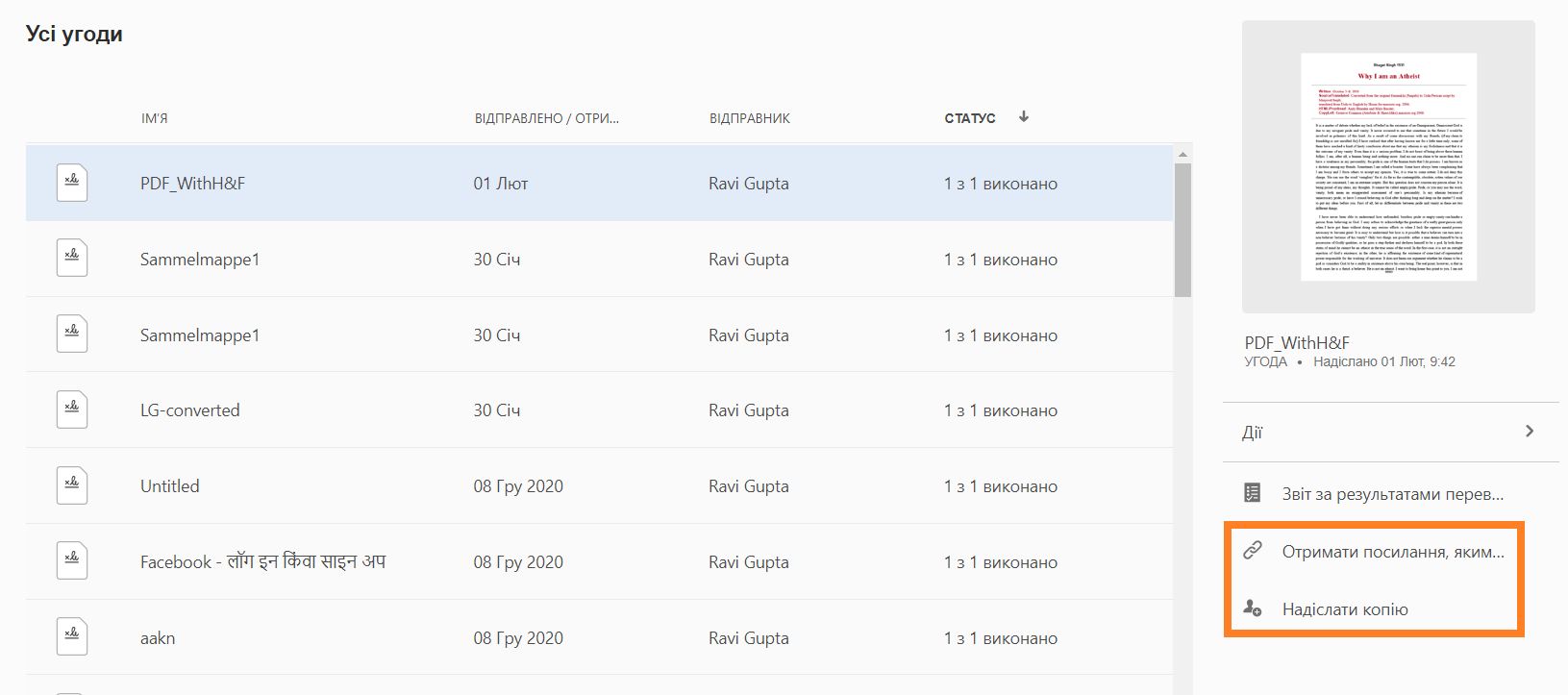Click the audit report icon in side panel
This screenshot has width=1568, height=695.
[1252, 493]
